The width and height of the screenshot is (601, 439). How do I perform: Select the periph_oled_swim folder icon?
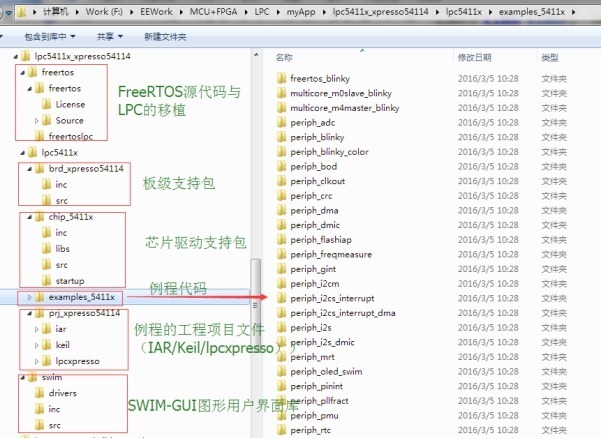281,371
